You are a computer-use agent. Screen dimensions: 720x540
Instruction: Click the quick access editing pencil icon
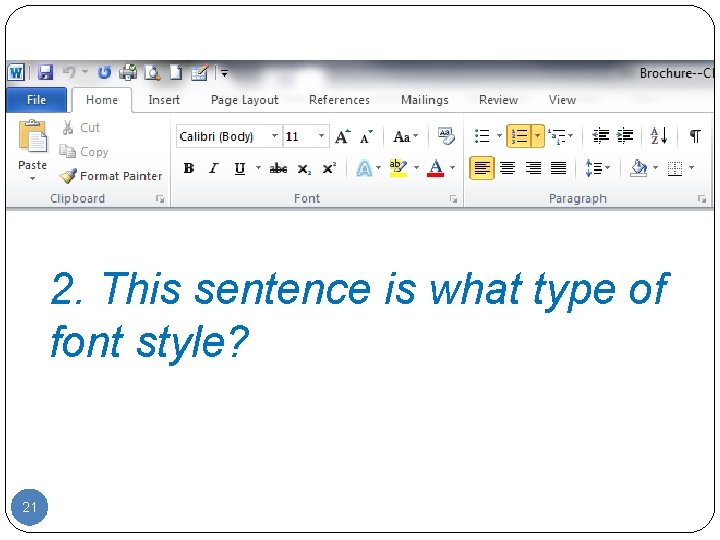coord(199,73)
